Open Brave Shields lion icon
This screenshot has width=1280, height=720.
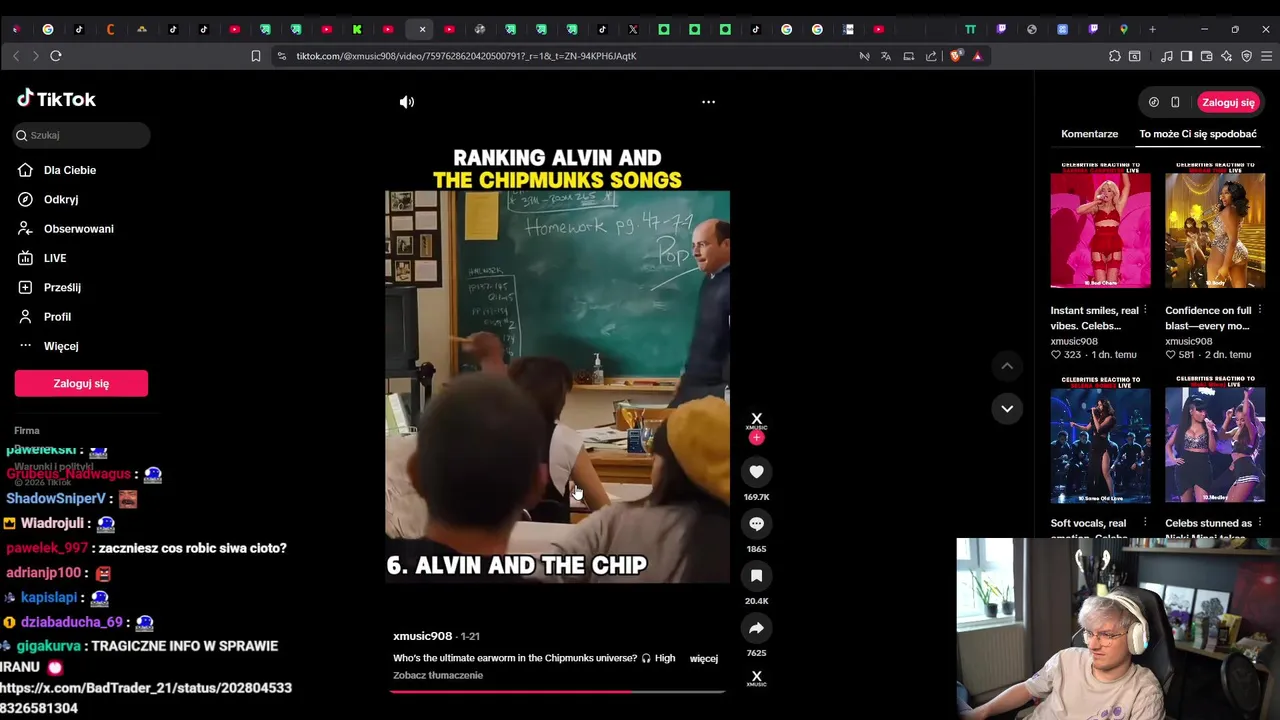956,56
